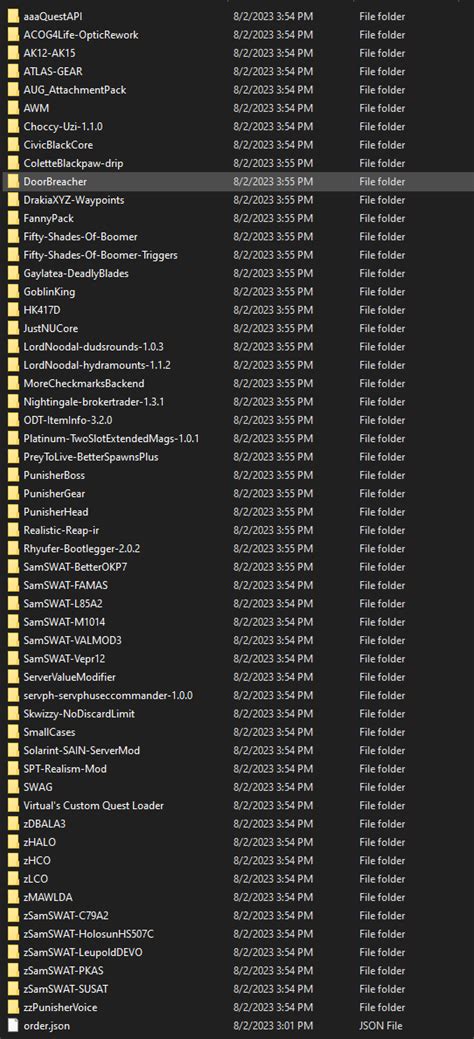
Task: Click the Solarint-SAIN-ServerMod folder name
Action: click(x=82, y=750)
